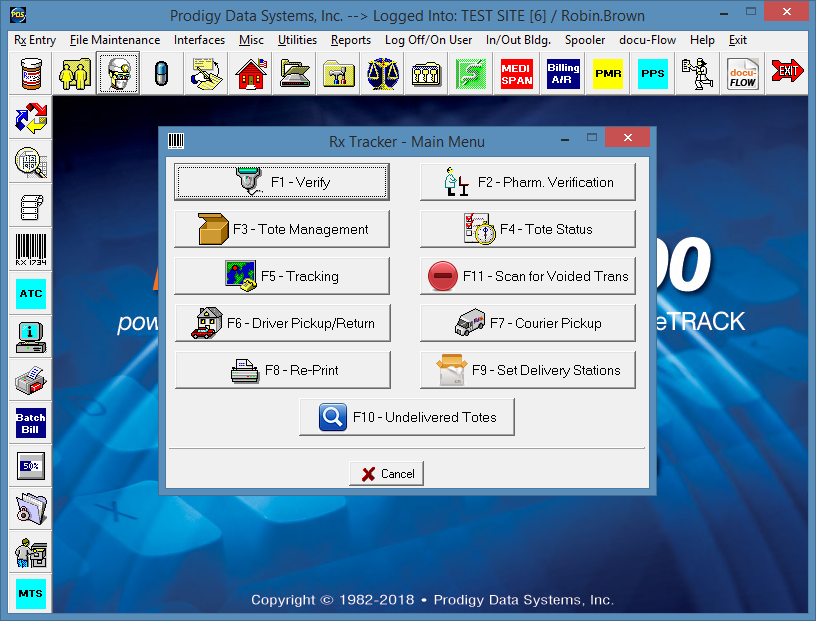Viewport: 816px width, 621px height.
Task: Click the ATC icon in left sidebar
Action: 31,294
